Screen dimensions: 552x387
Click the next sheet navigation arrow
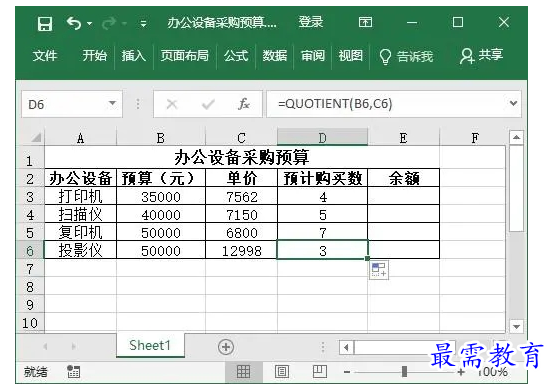click(x=73, y=347)
